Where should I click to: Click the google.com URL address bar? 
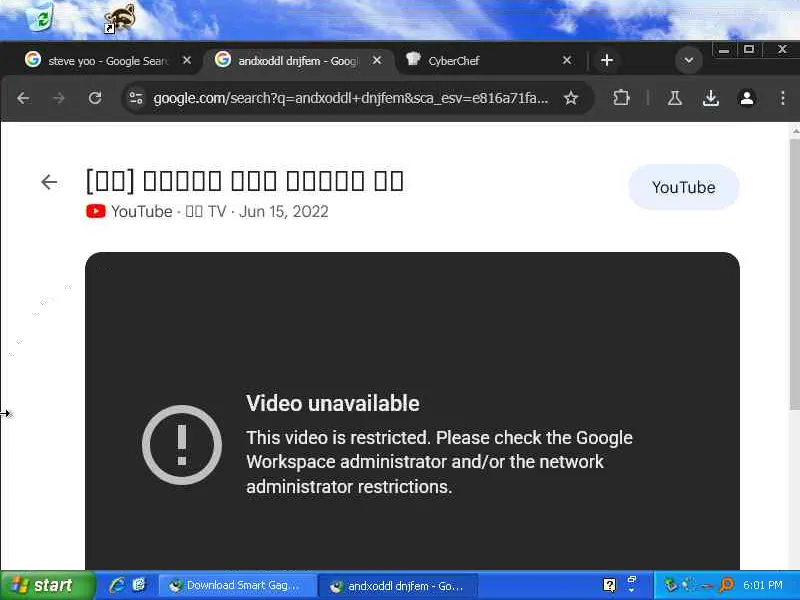point(351,97)
